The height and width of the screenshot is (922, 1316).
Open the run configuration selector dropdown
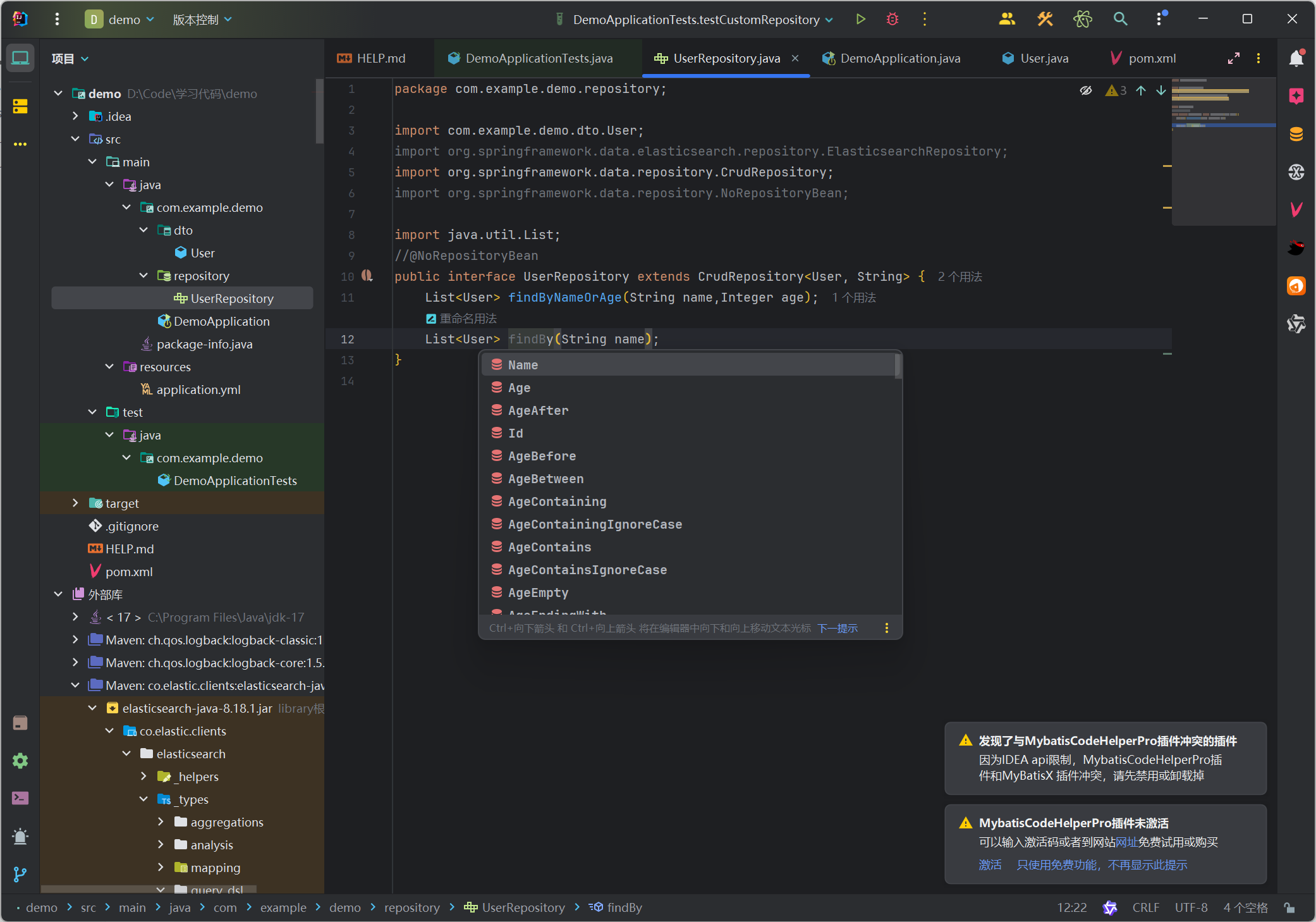(695, 20)
